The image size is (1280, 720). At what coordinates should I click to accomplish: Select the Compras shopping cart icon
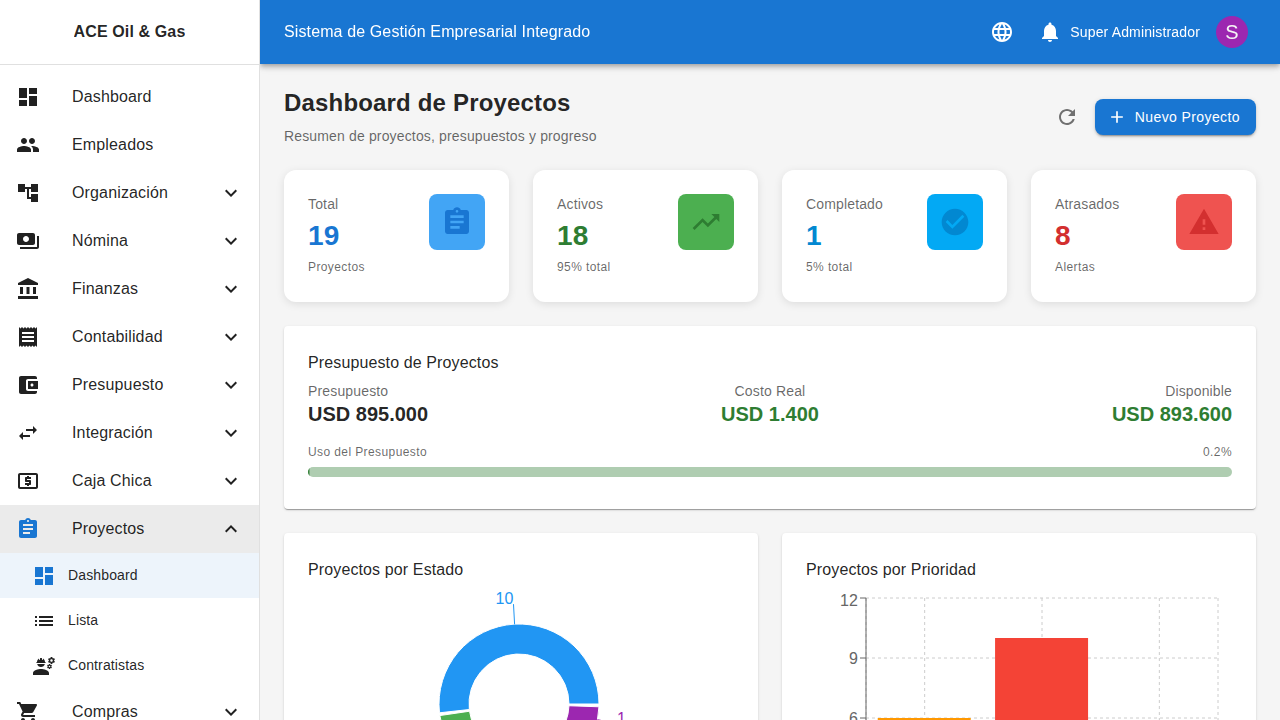28,710
